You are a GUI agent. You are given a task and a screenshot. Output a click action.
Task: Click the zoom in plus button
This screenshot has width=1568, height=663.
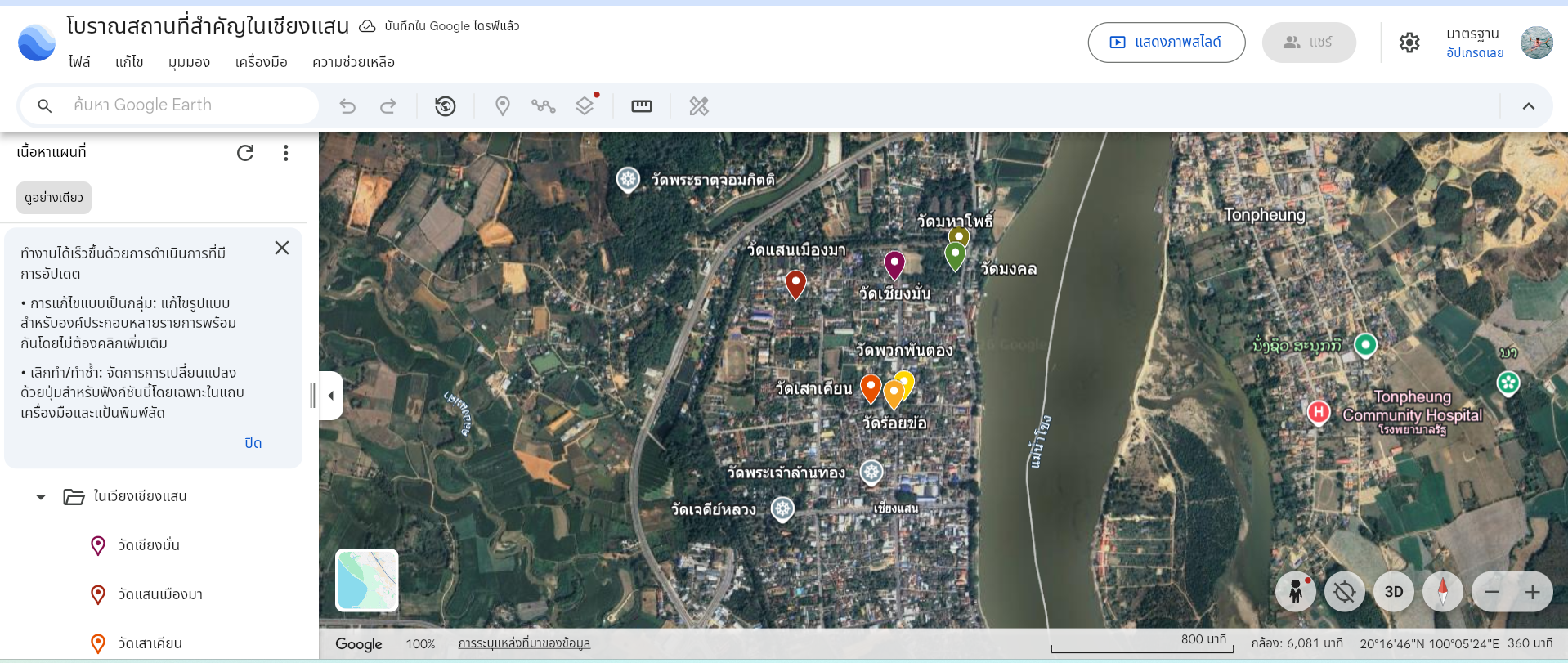1532,592
